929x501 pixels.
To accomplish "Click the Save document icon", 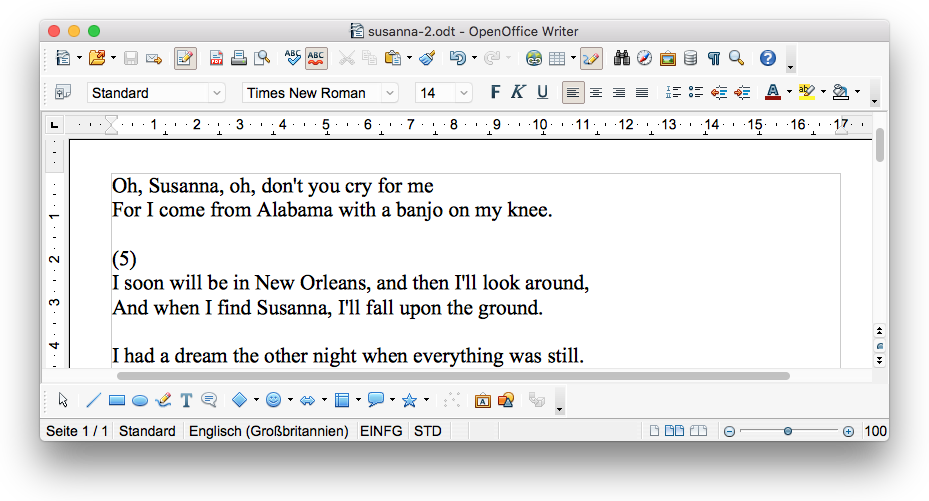I will (131, 58).
